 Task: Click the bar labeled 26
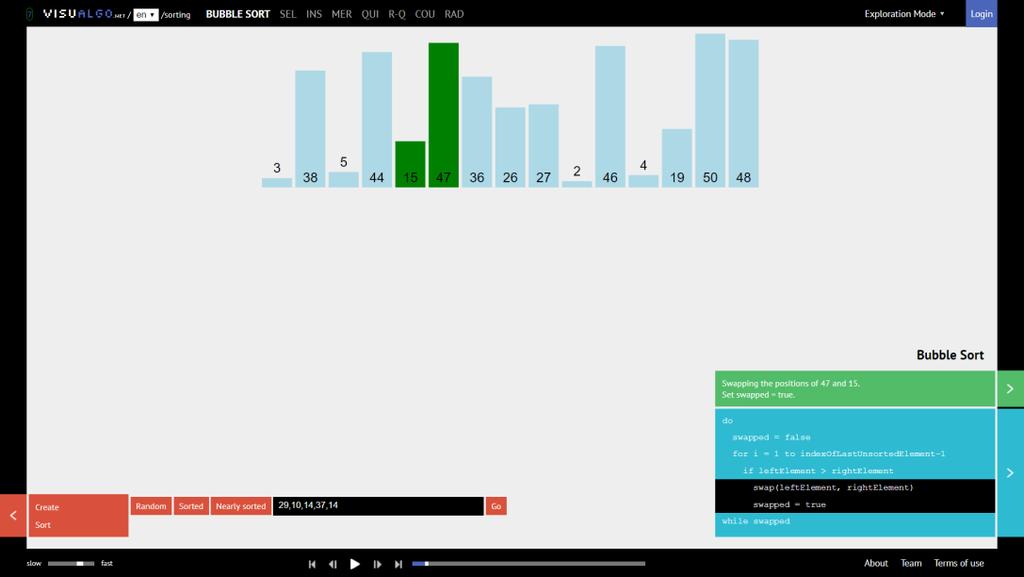tap(510, 147)
